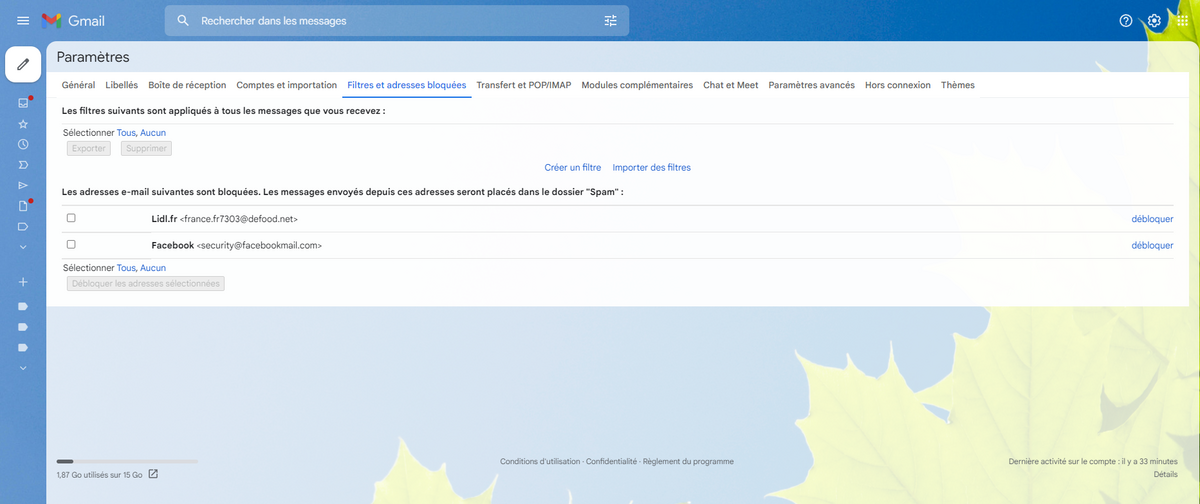
Task: Click the Dernière activité sur le compte text
Action: click(1093, 461)
